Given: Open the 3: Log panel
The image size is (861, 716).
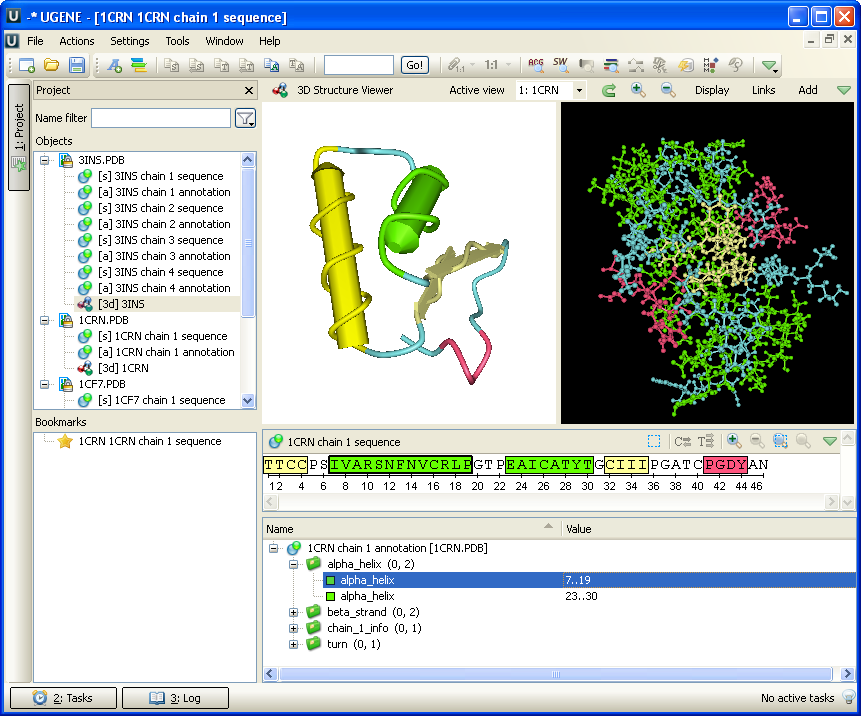Looking at the screenshot, I should (x=175, y=698).
